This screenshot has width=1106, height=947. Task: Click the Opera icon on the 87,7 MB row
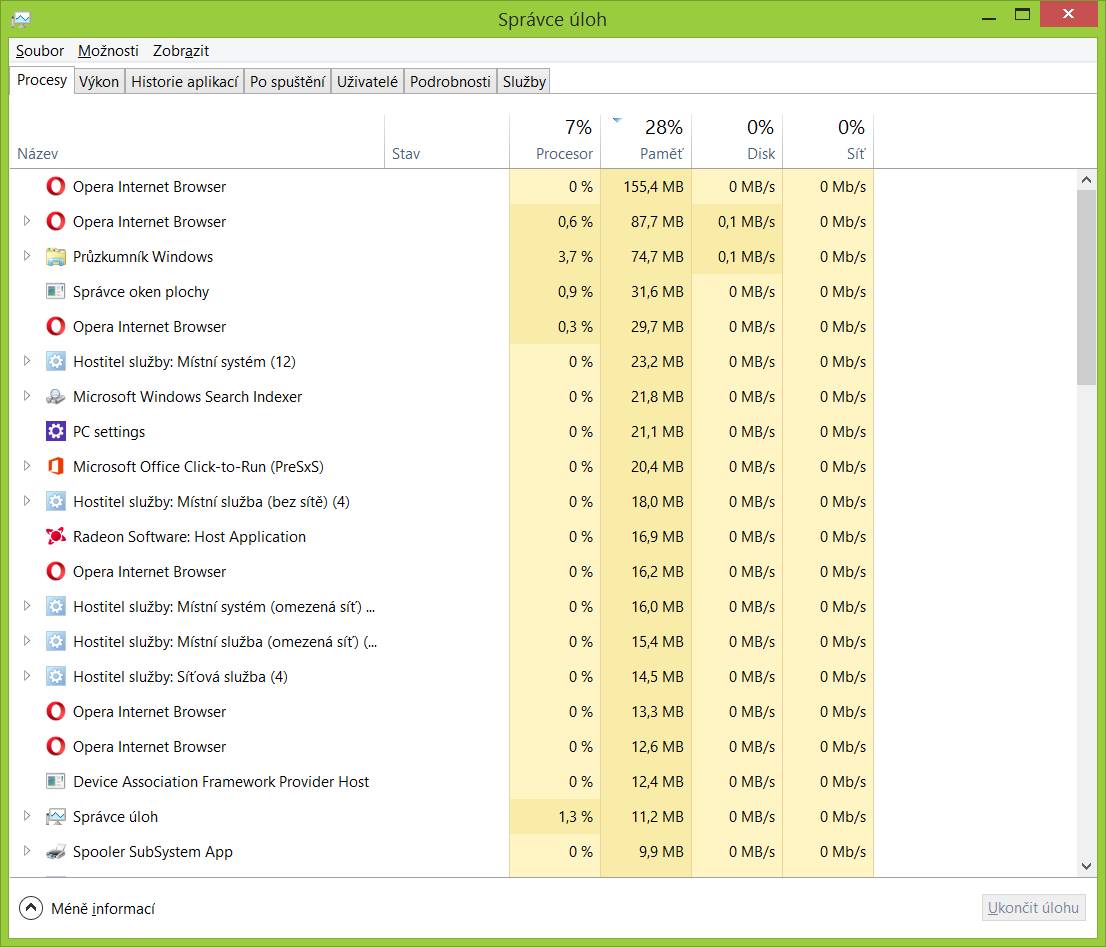pyautogui.click(x=56, y=221)
